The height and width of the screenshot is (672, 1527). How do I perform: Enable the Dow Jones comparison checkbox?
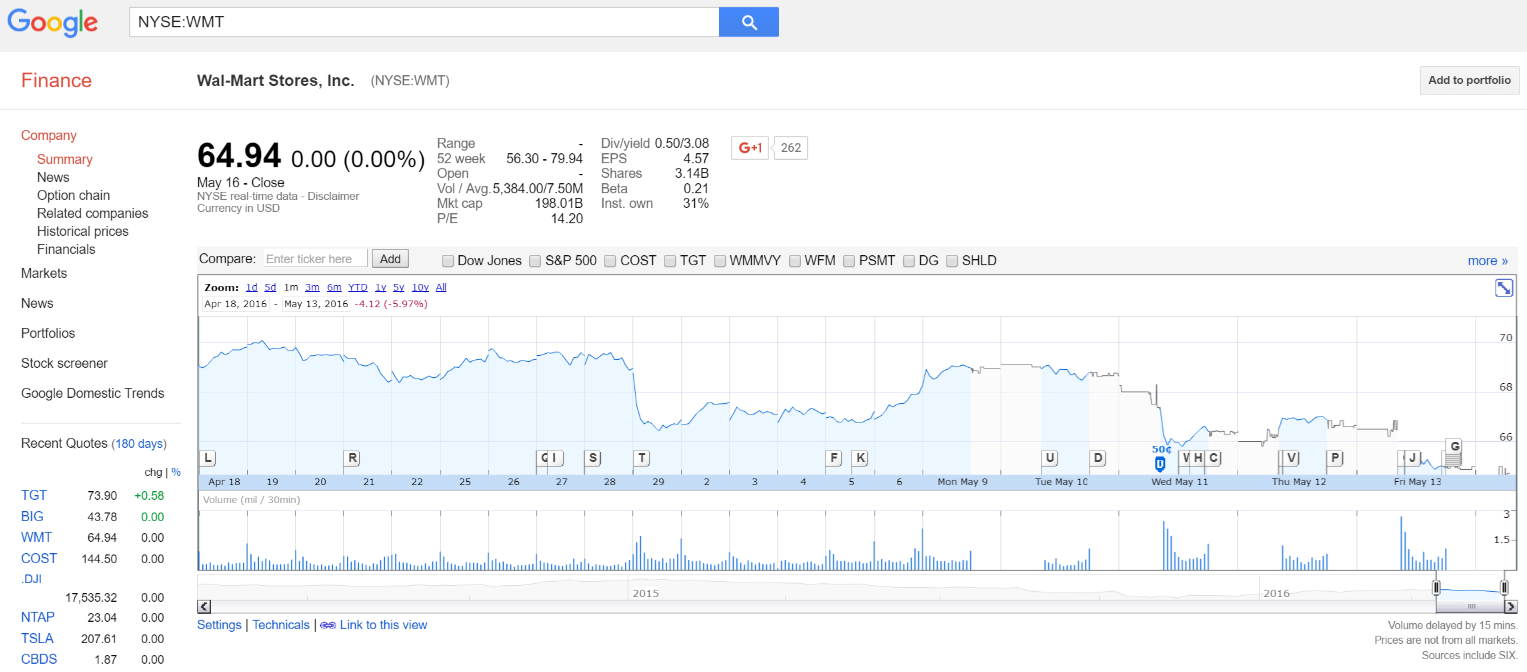pyautogui.click(x=448, y=261)
